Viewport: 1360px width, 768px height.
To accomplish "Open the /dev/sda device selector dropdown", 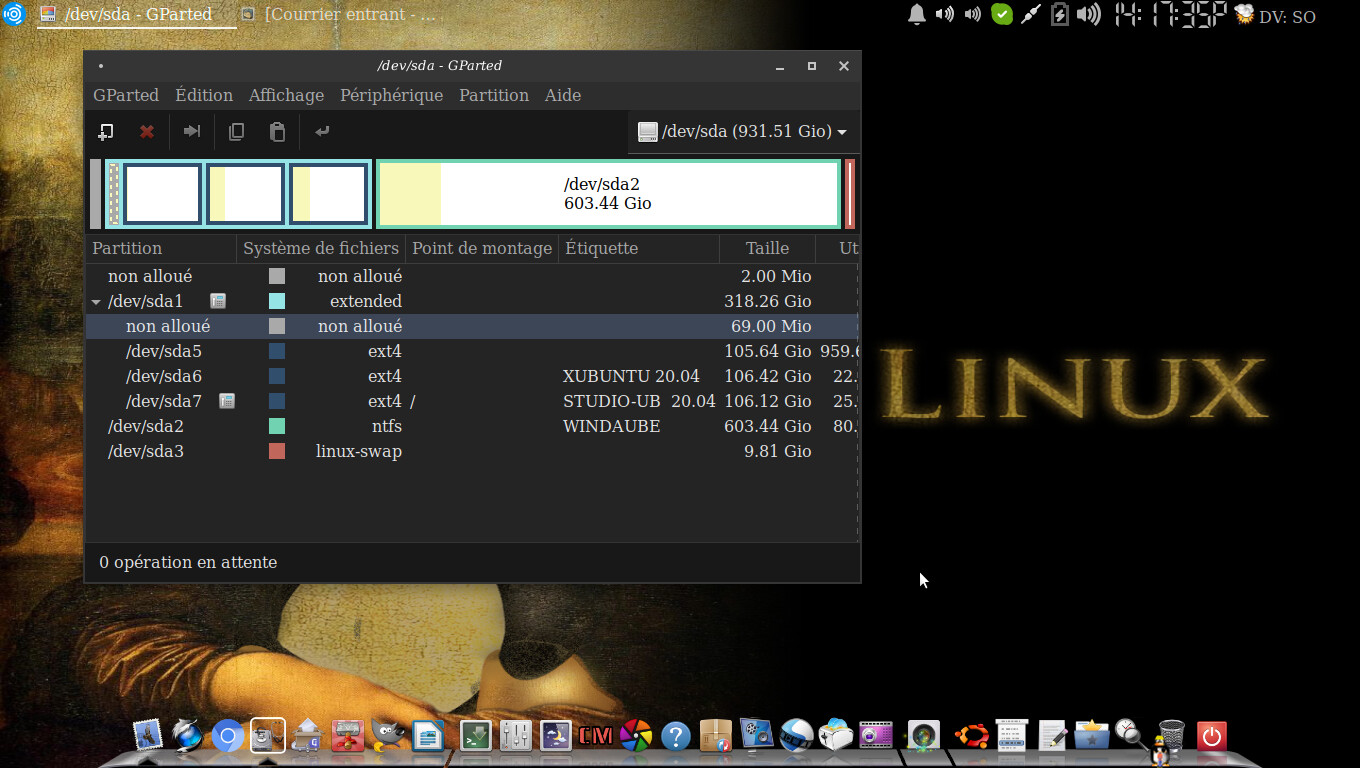I will pyautogui.click(x=742, y=131).
